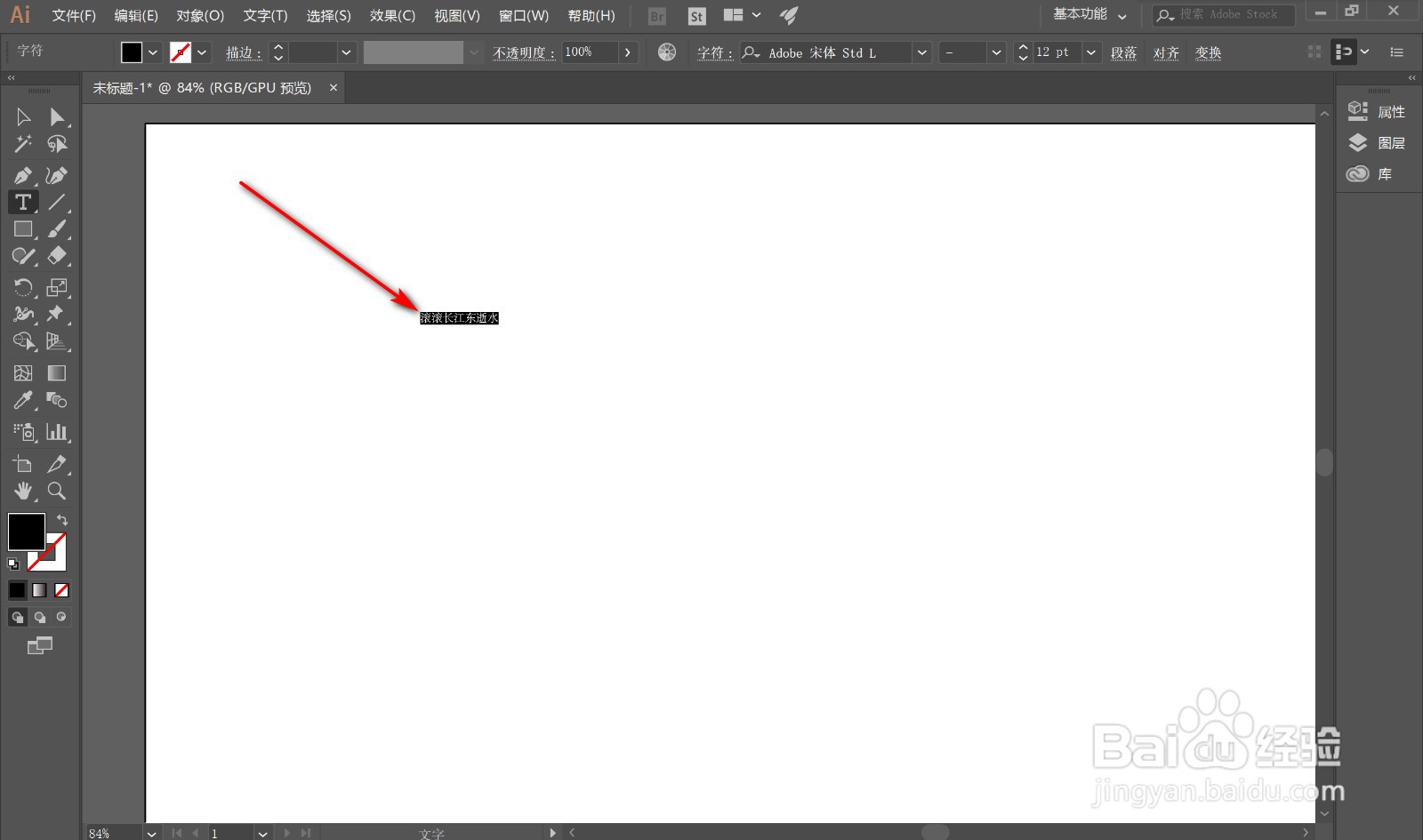1423x840 pixels.
Task: Enable Draw Inside mode
Action: pyautogui.click(x=61, y=617)
